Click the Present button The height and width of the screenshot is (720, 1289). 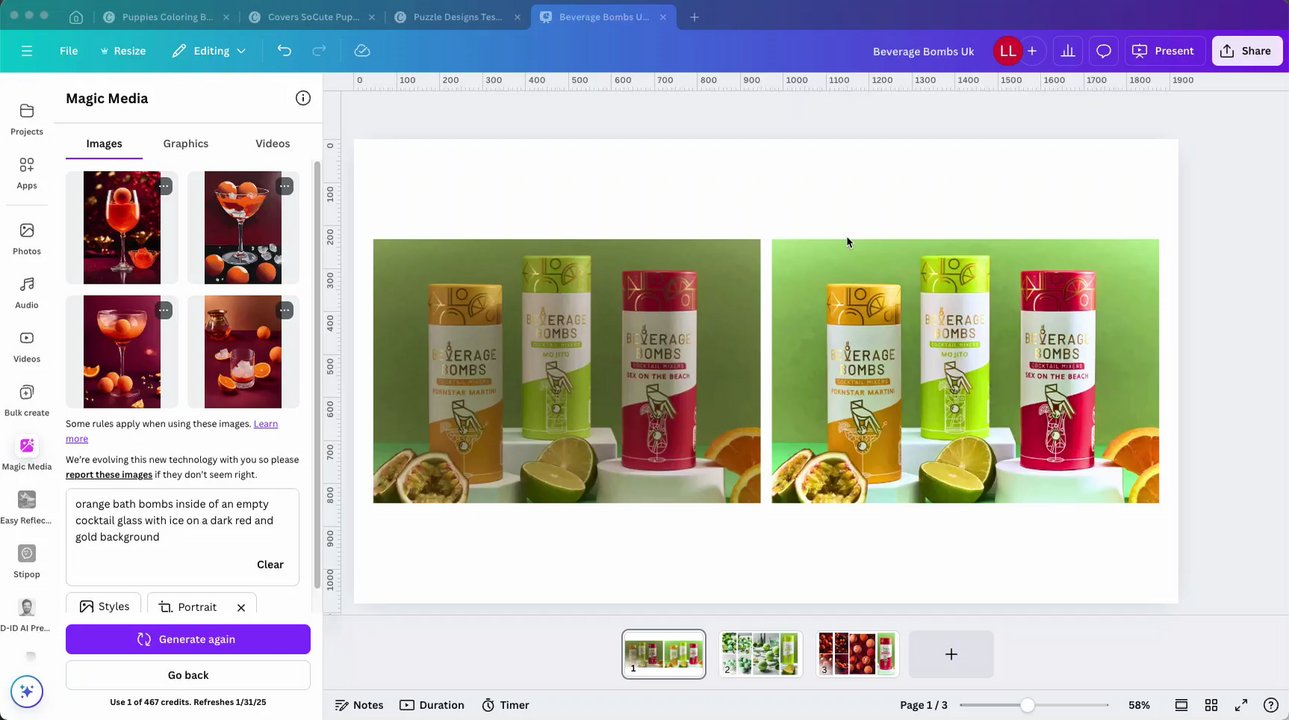click(1165, 51)
